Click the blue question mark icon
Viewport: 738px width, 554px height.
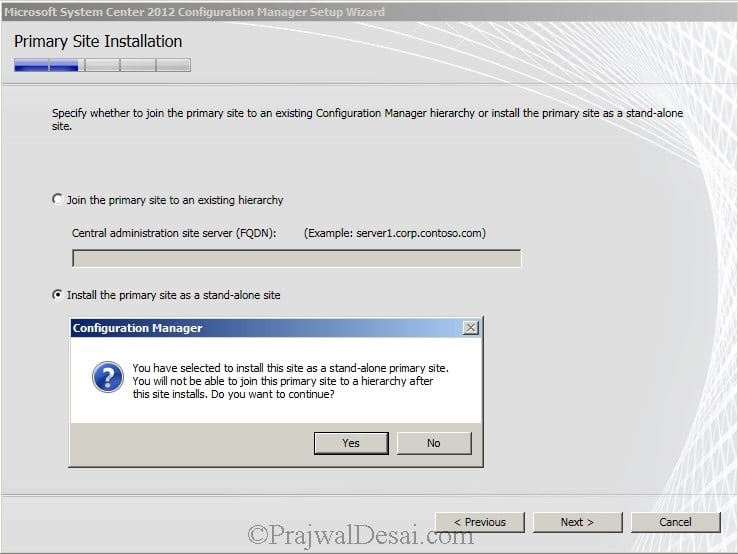pos(108,377)
